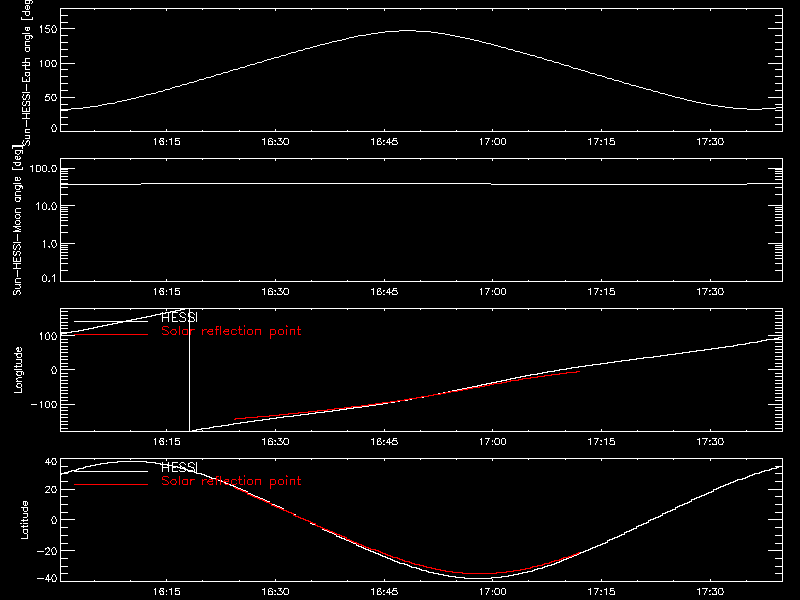Click the Sun-HESSI-Moon angle axis title
The image size is (800, 600).
click(x=17, y=220)
